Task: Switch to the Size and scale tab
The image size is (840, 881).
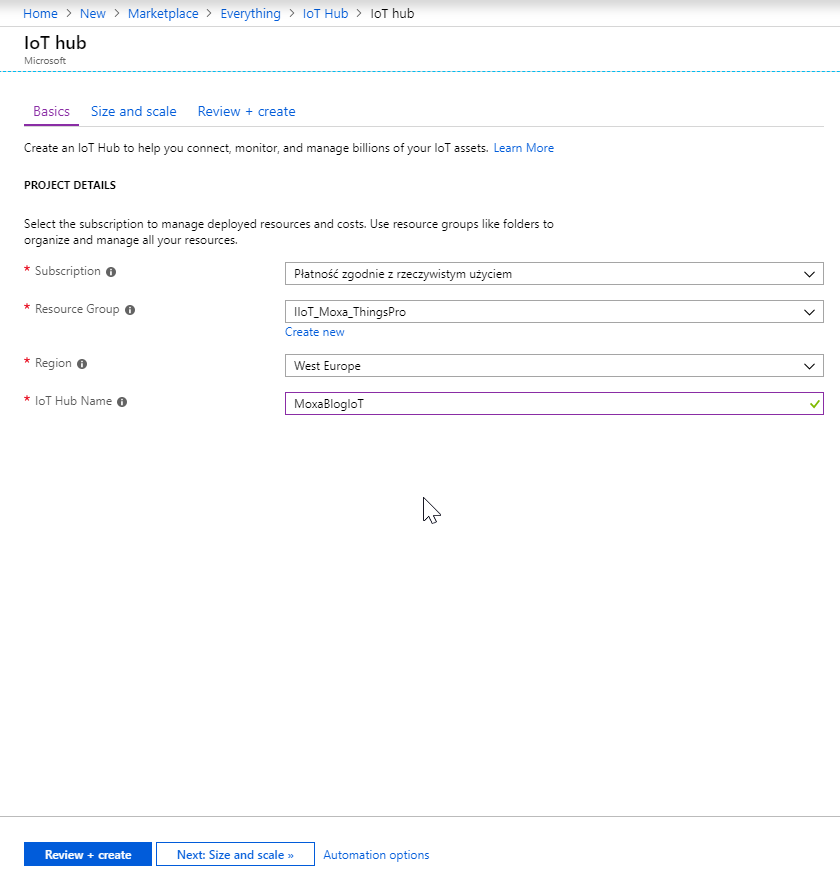Action: point(133,112)
